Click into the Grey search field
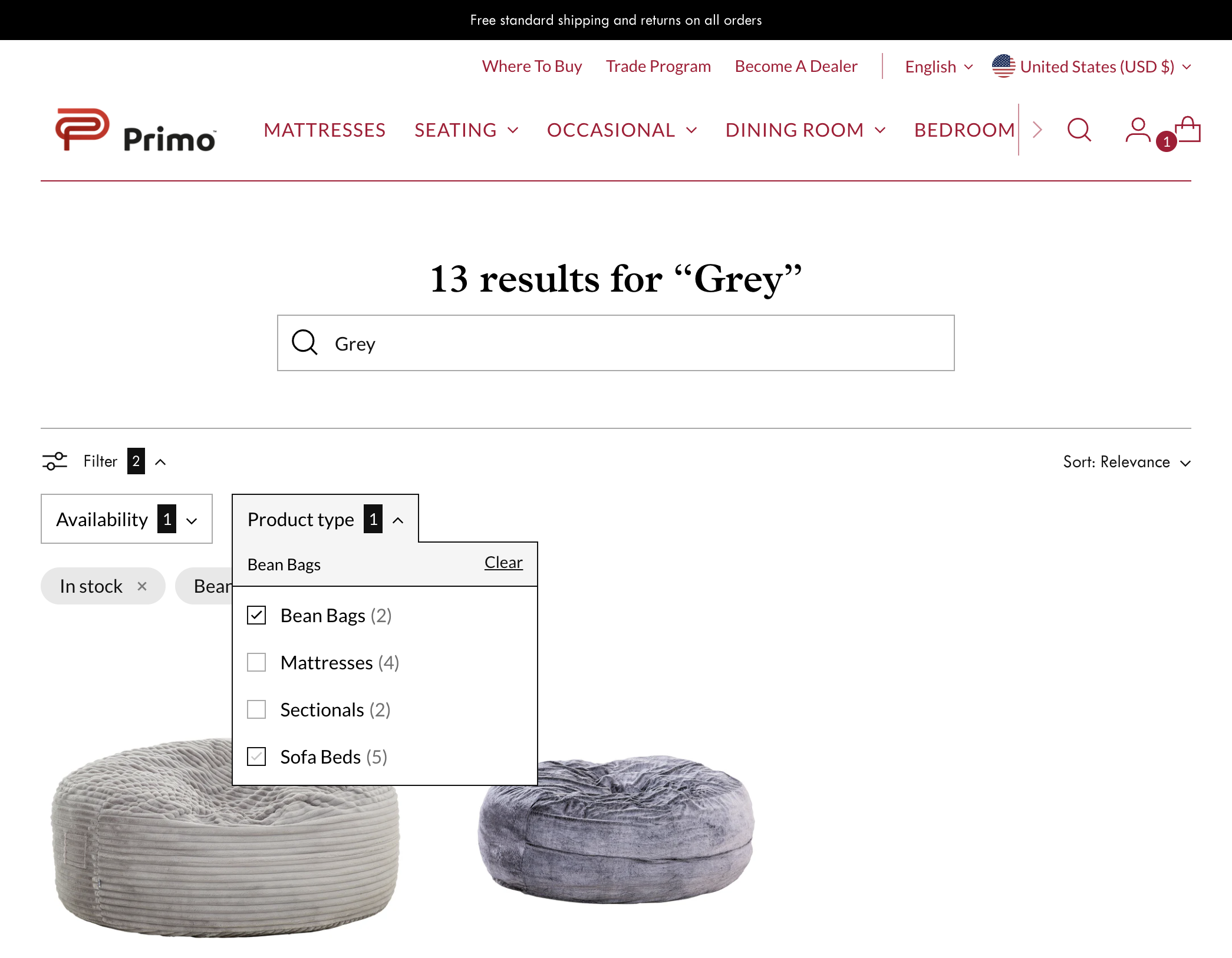 coord(616,343)
